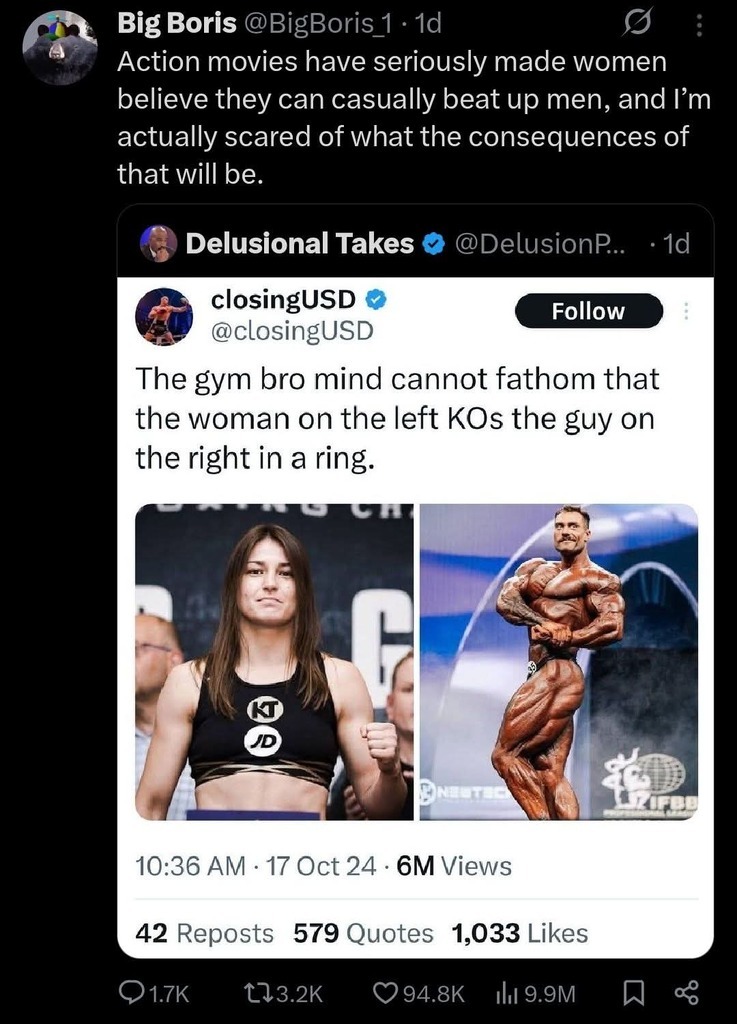This screenshot has width=737, height=1024.
Task: Click the share icon
Action: click(686, 992)
